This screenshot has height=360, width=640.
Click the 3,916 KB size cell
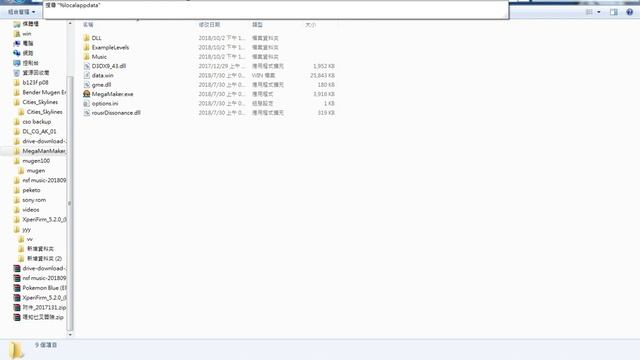coord(324,94)
